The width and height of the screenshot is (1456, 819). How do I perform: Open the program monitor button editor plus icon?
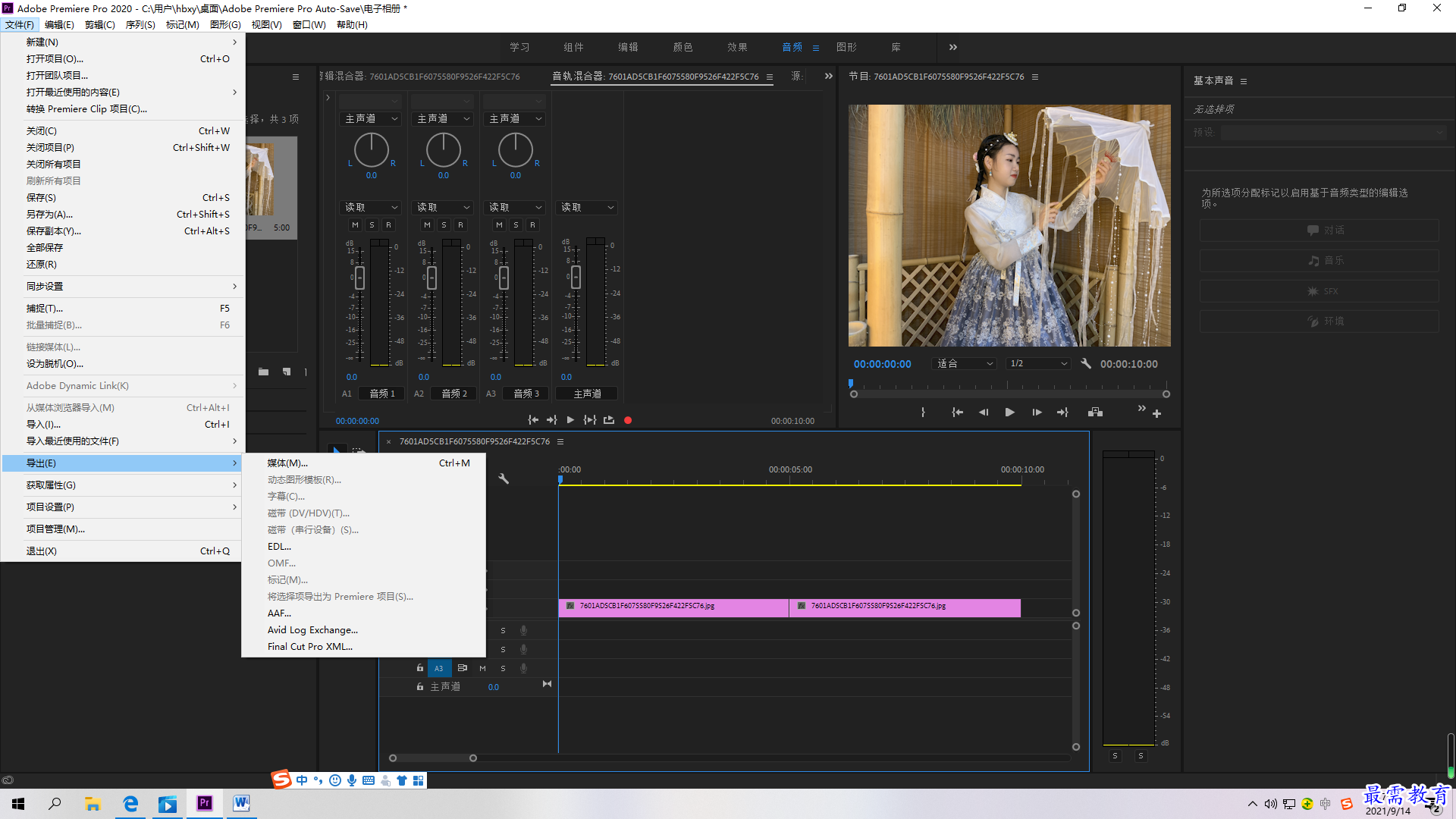[x=1157, y=414]
